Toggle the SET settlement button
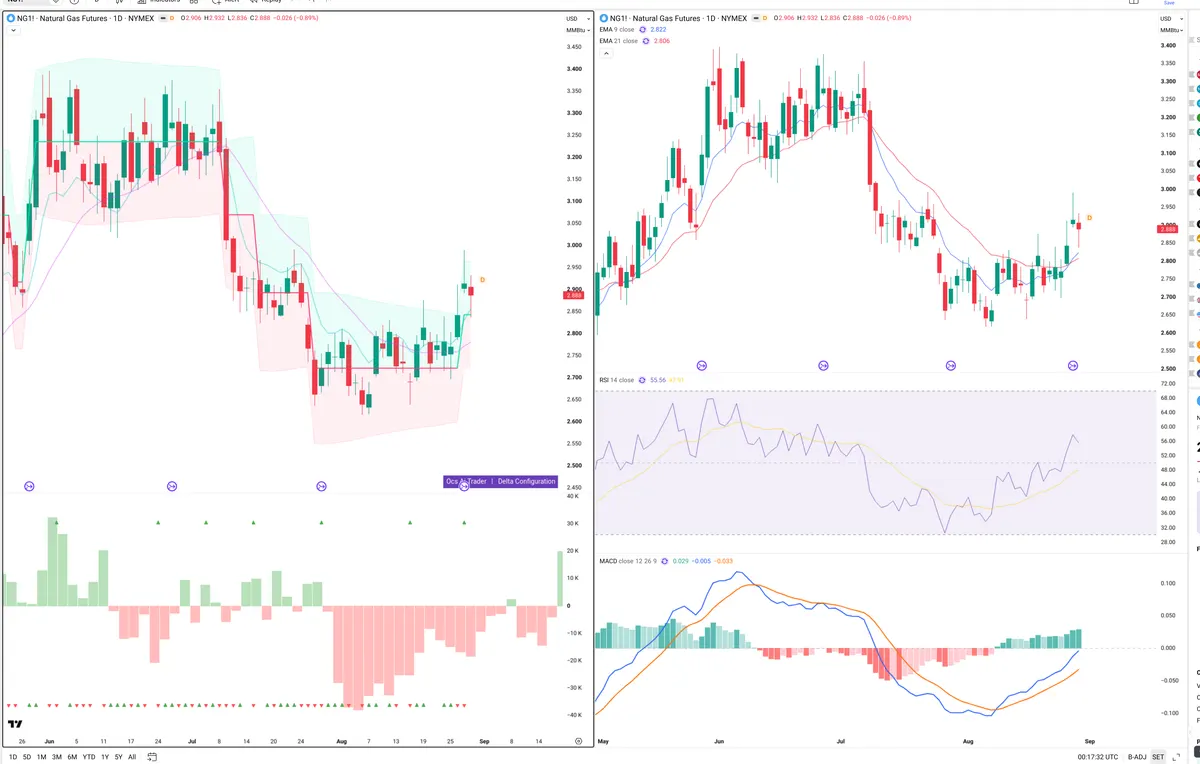This screenshot has width=1200, height=764. pos(1158,757)
